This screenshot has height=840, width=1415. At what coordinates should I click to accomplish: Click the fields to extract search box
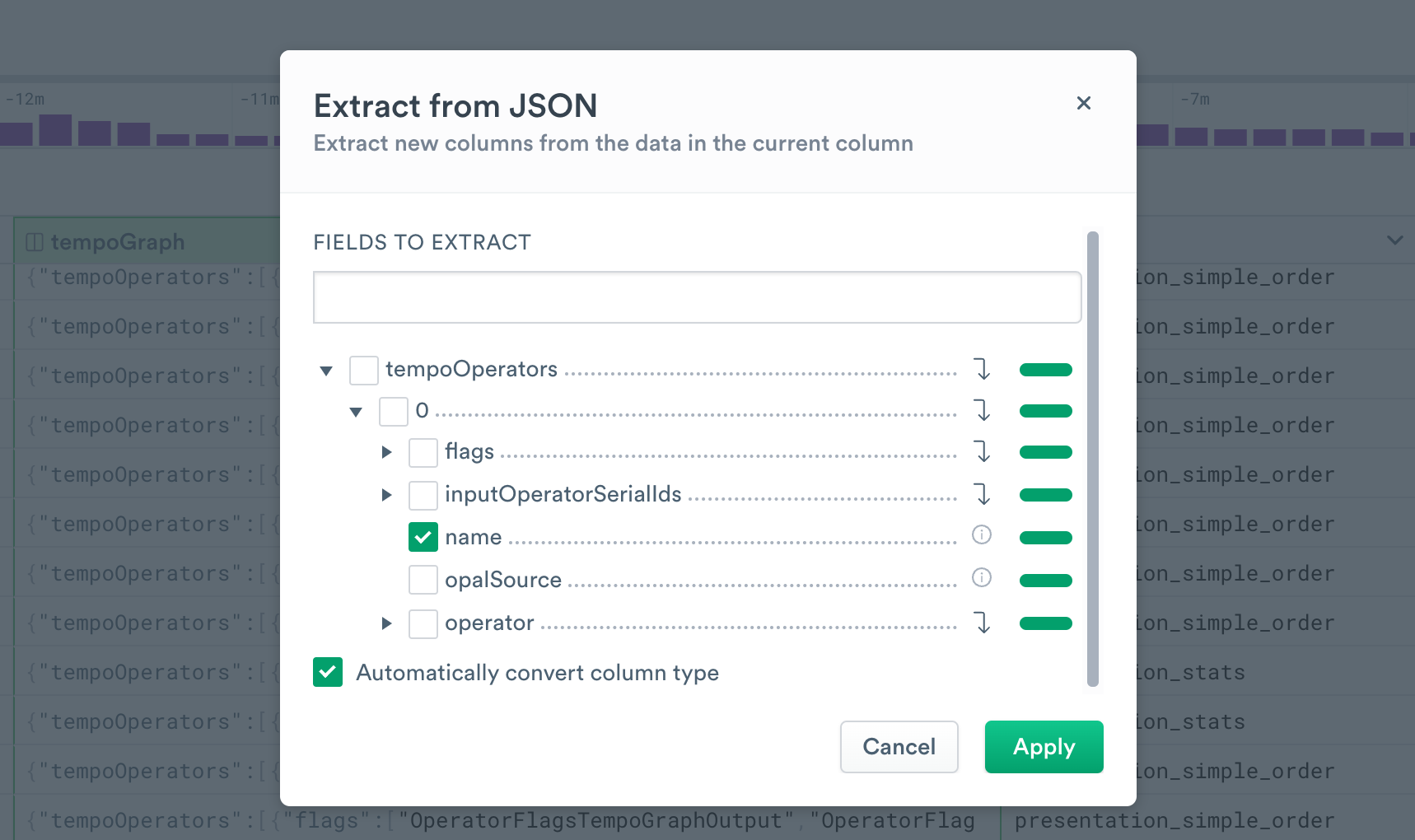click(697, 297)
